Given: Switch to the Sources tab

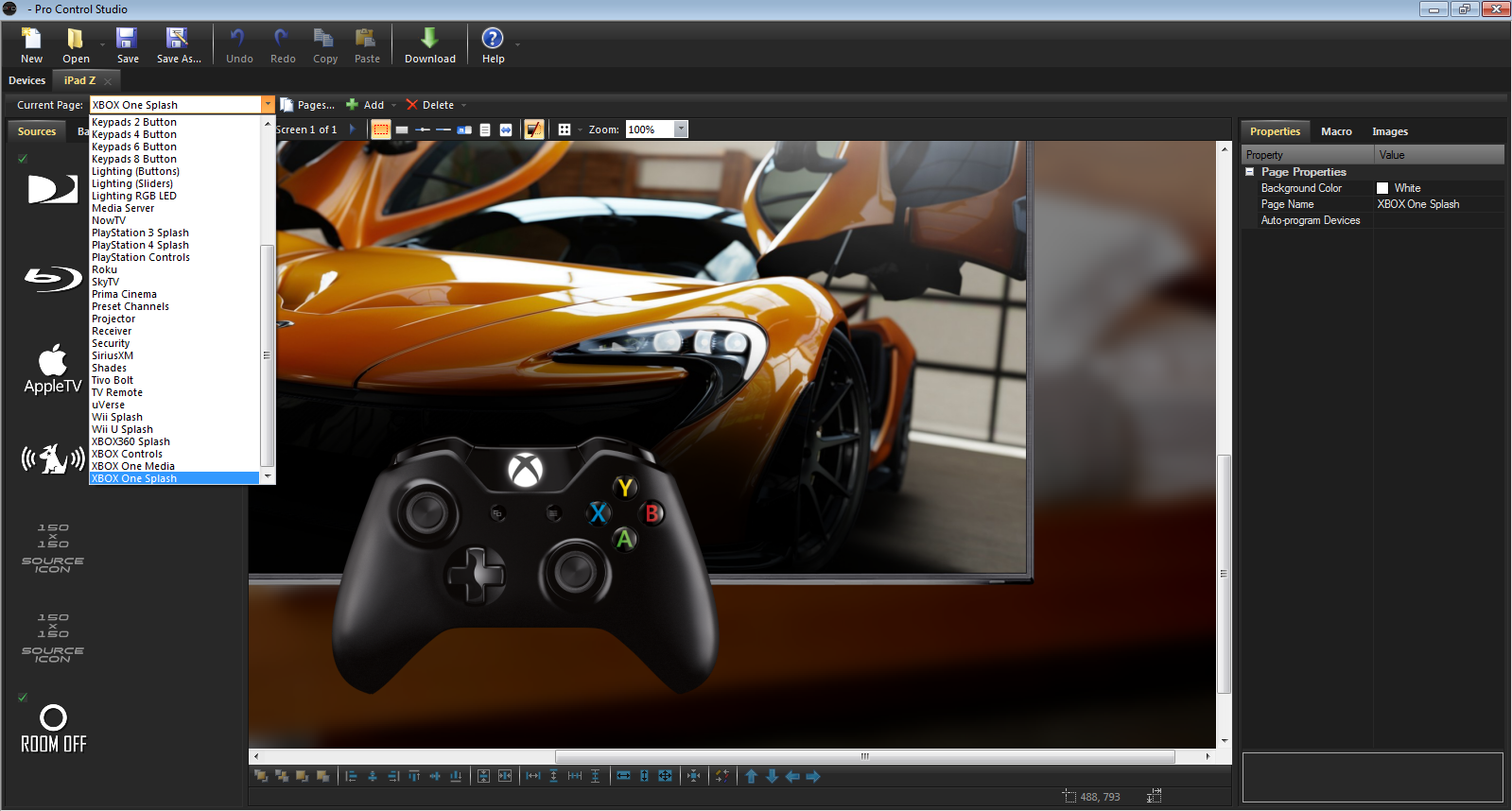Looking at the screenshot, I should pyautogui.click(x=37, y=131).
